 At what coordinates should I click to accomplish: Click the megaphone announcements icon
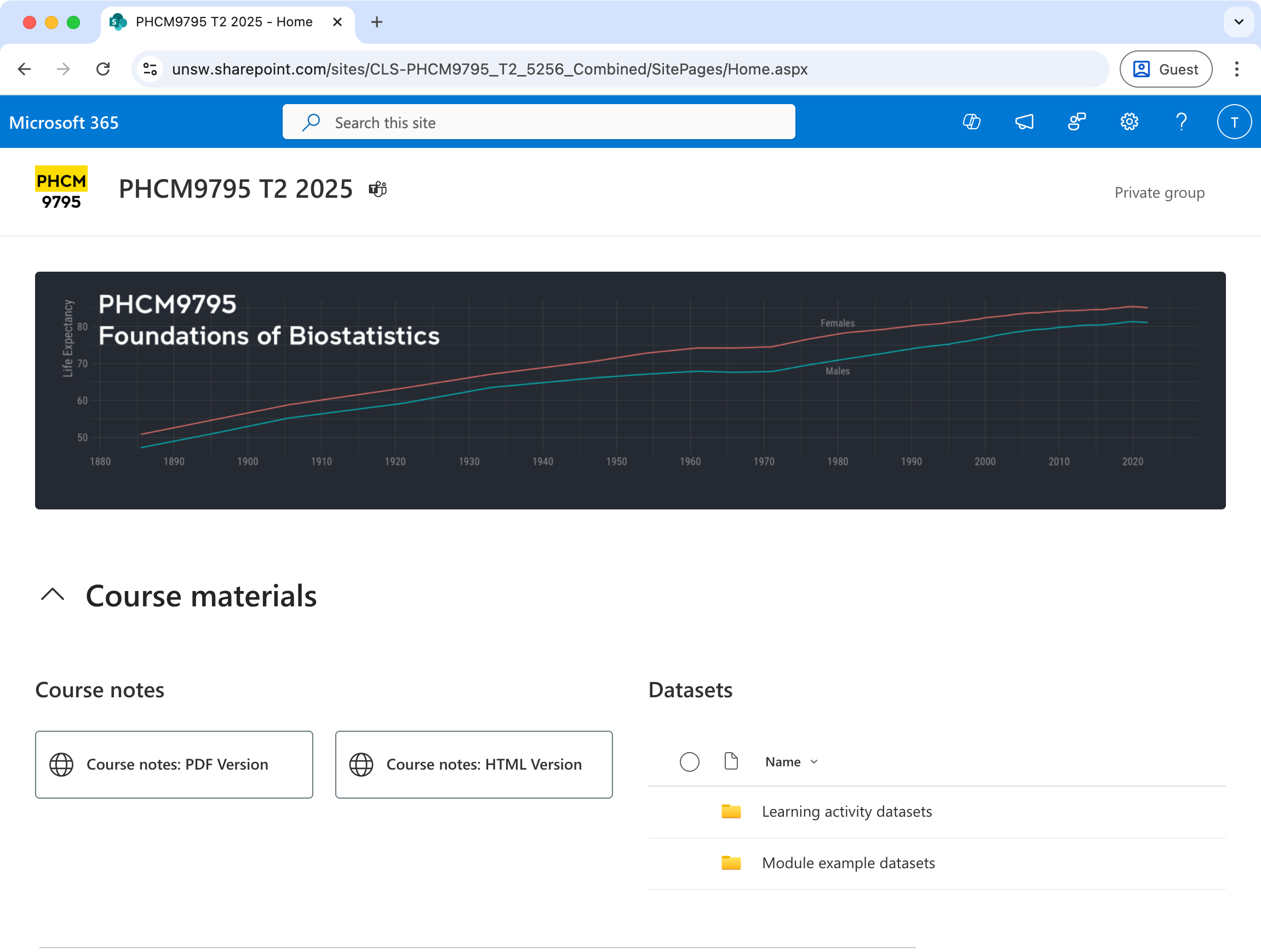[x=1024, y=122]
